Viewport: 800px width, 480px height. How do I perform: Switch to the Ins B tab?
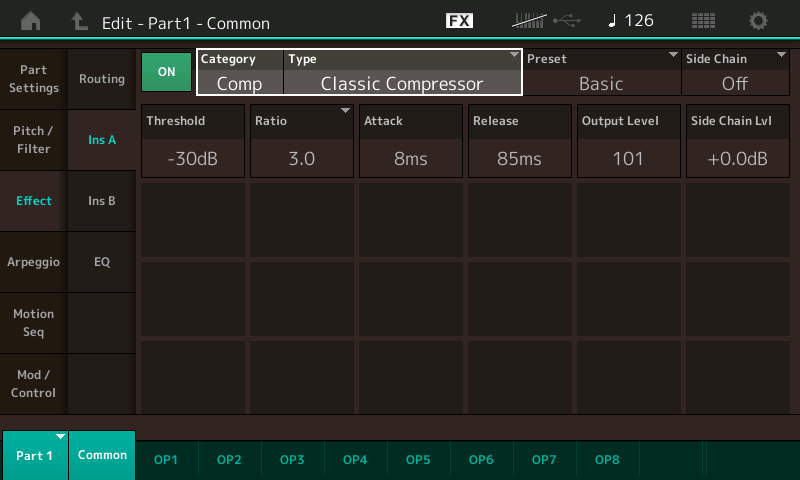[x=102, y=201]
